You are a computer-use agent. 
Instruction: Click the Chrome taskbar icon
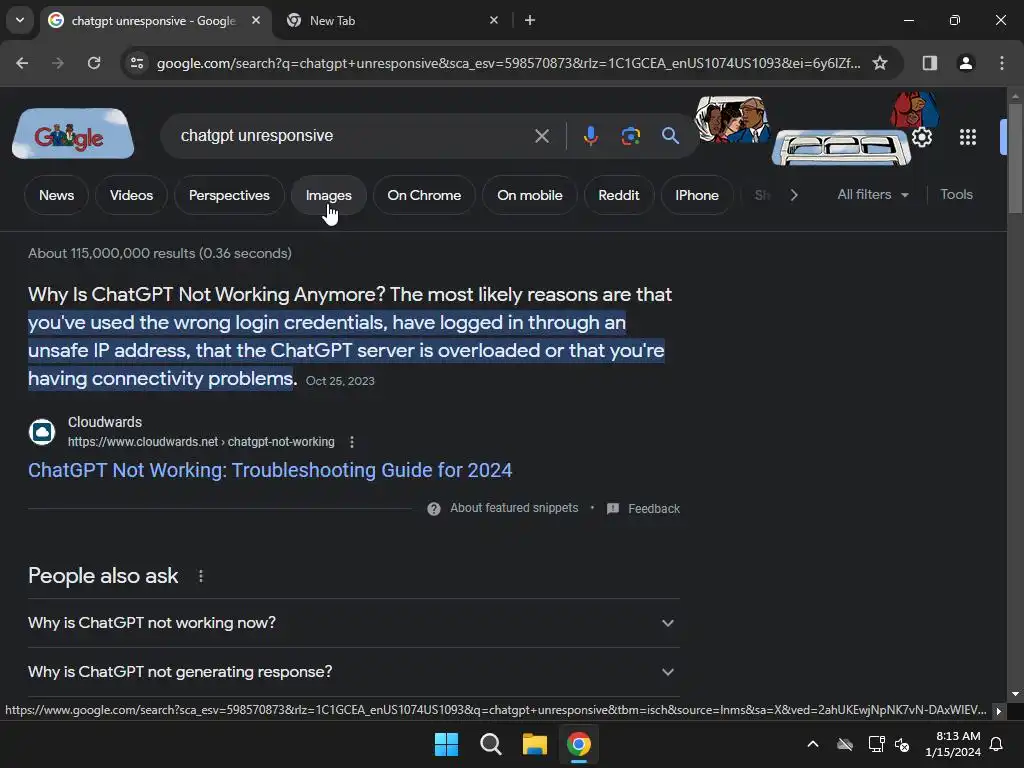pyautogui.click(x=579, y=744)
